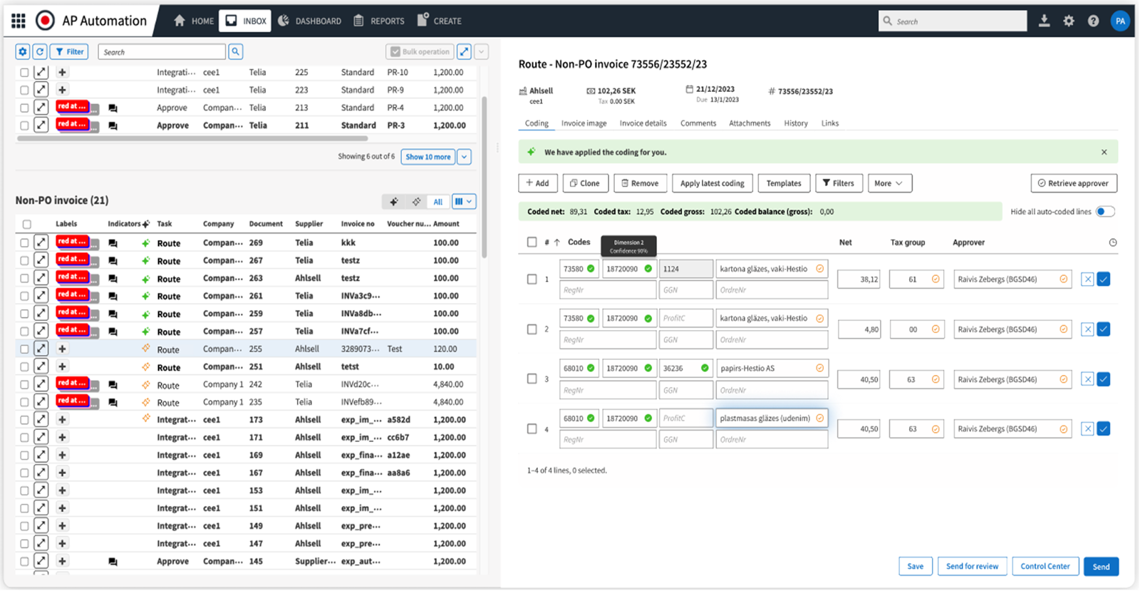Viewport: 1140px width, 591px height.
Task: Click the Downloads icon in the top bar
Action: point(1045,20)
